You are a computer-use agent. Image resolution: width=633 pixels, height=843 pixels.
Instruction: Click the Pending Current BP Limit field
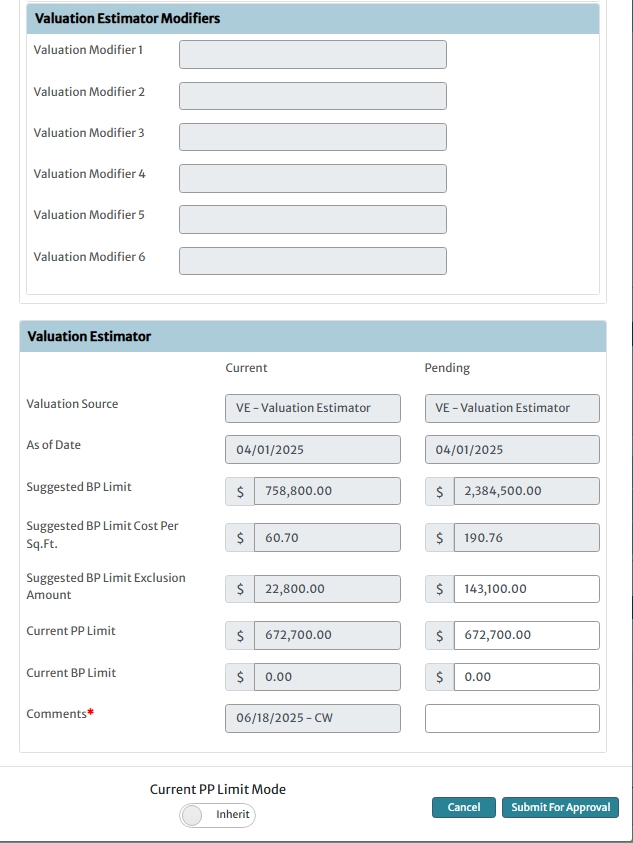(x=526, y=677)
